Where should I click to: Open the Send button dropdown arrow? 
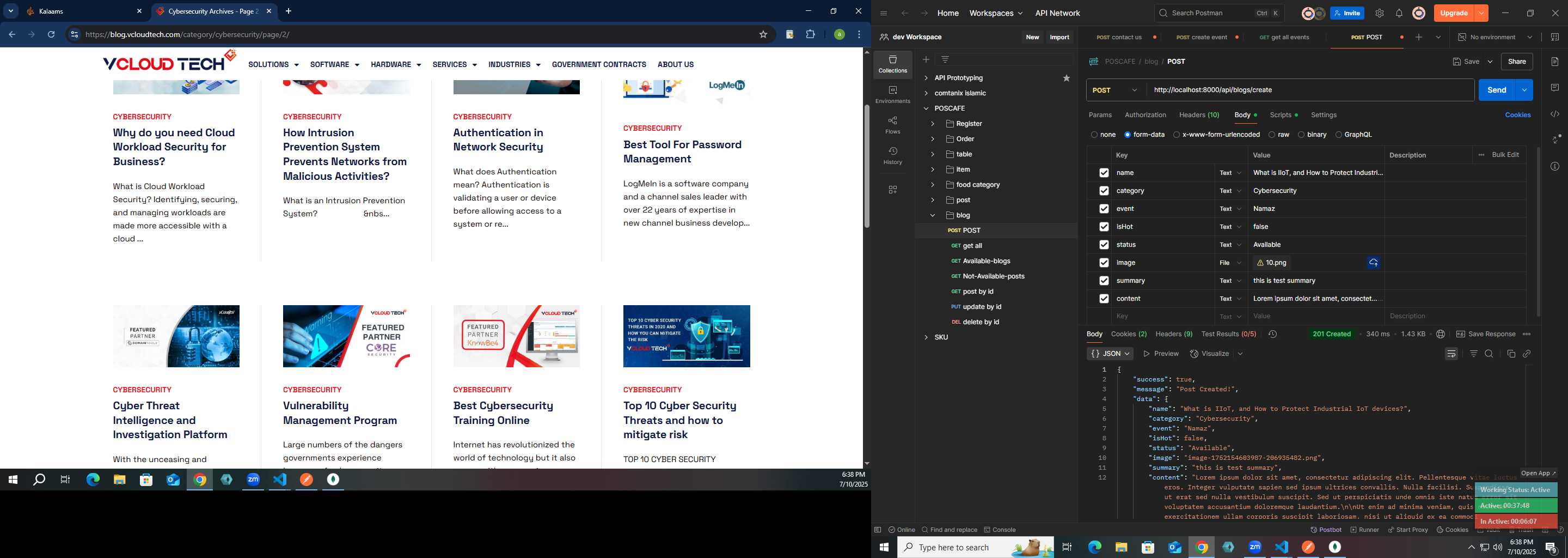point(1523,90)
